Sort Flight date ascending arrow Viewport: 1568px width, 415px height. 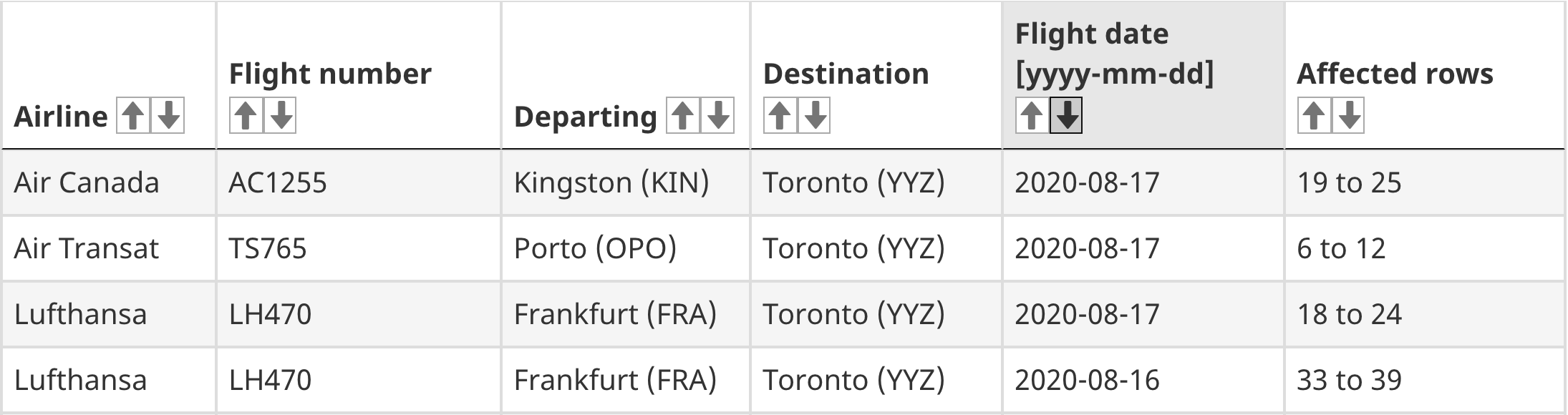tap(1032, 116)
